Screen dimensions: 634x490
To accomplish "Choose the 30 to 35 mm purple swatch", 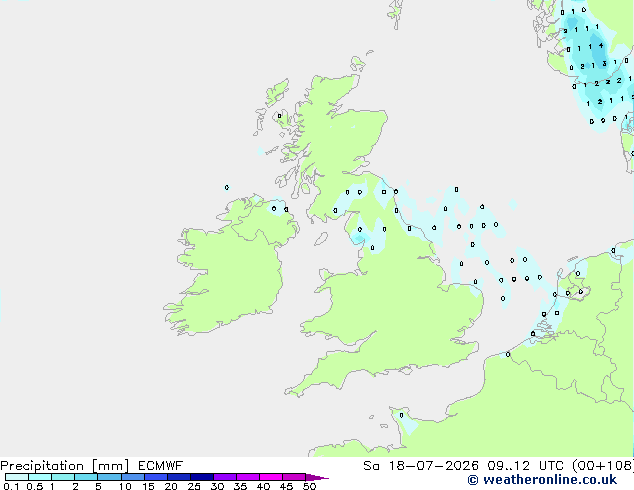I will (225, 477).
